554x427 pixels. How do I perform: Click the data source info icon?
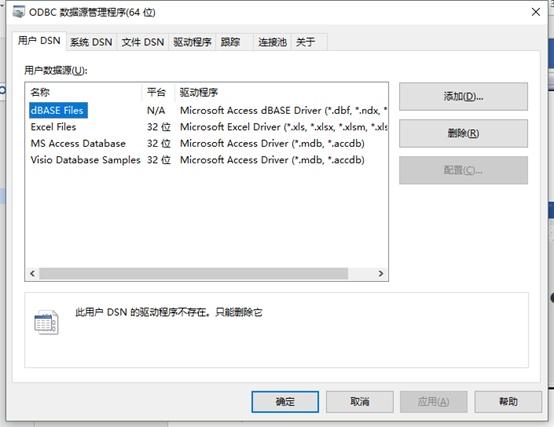coord(46,322)
